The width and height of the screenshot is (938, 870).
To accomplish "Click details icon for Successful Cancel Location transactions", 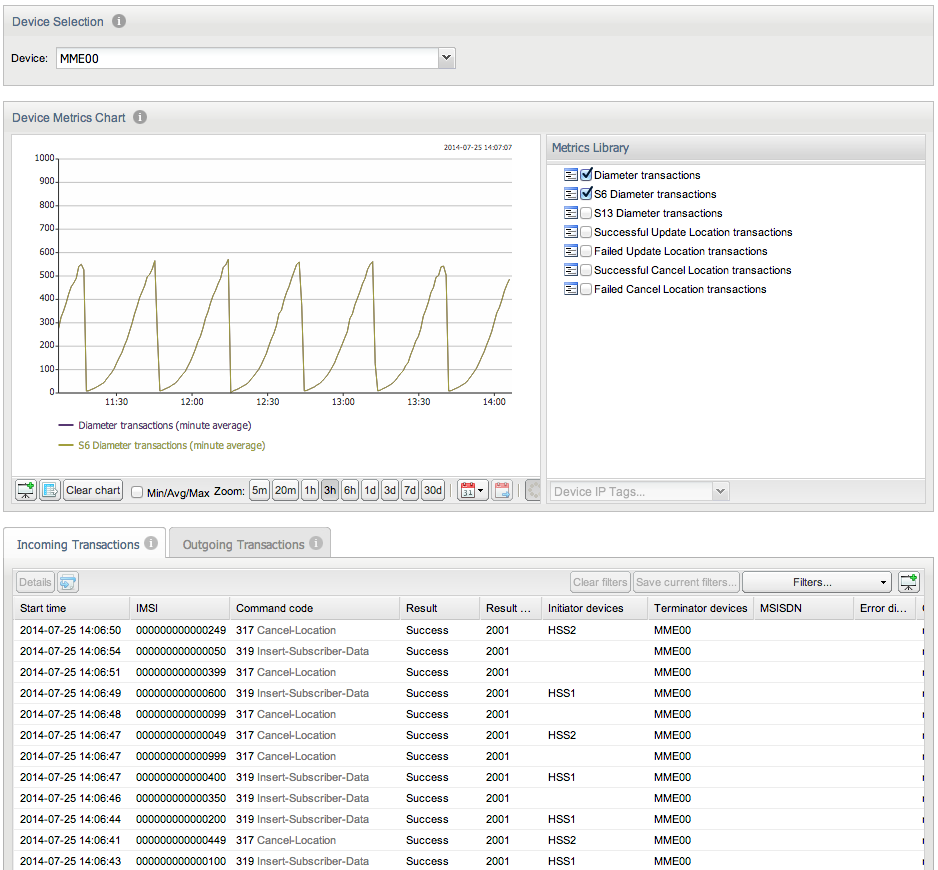I will coord(571,270).
